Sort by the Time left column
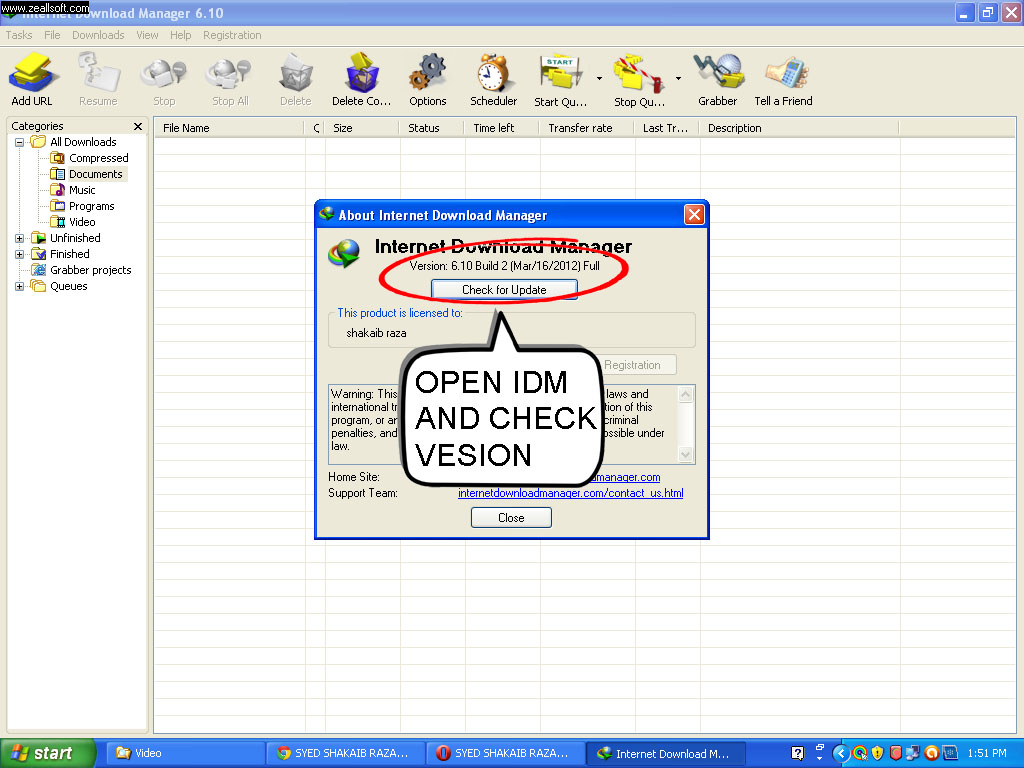 [x=502, y=128]
